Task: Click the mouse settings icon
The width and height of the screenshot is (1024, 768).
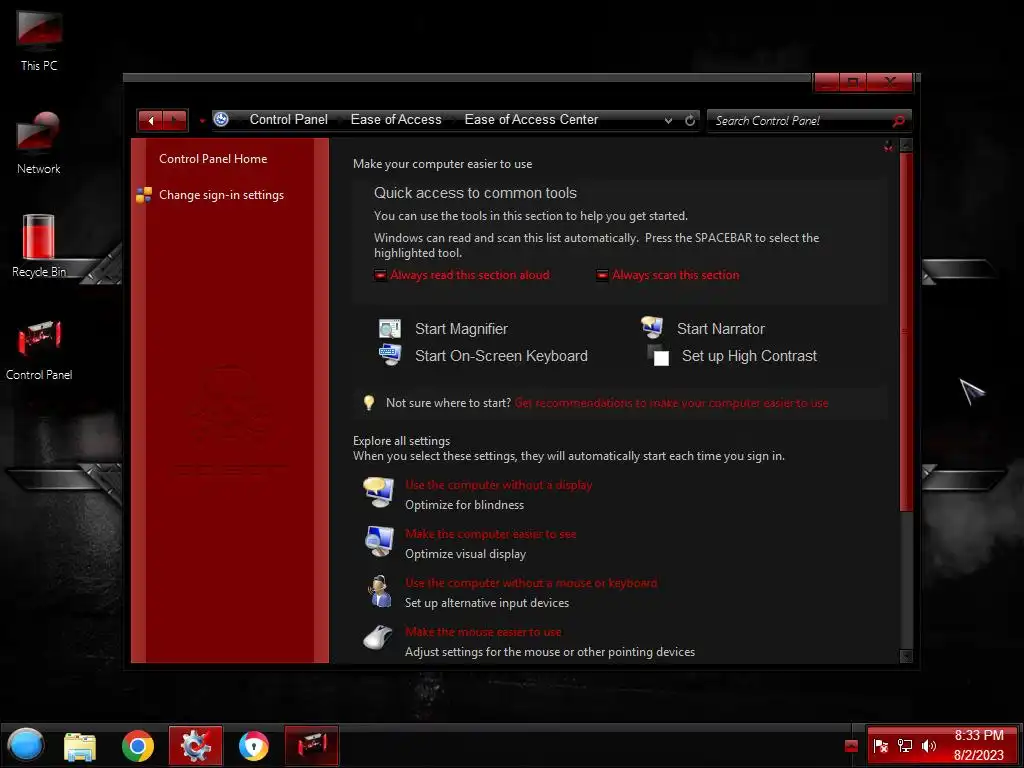Action: 378,637
